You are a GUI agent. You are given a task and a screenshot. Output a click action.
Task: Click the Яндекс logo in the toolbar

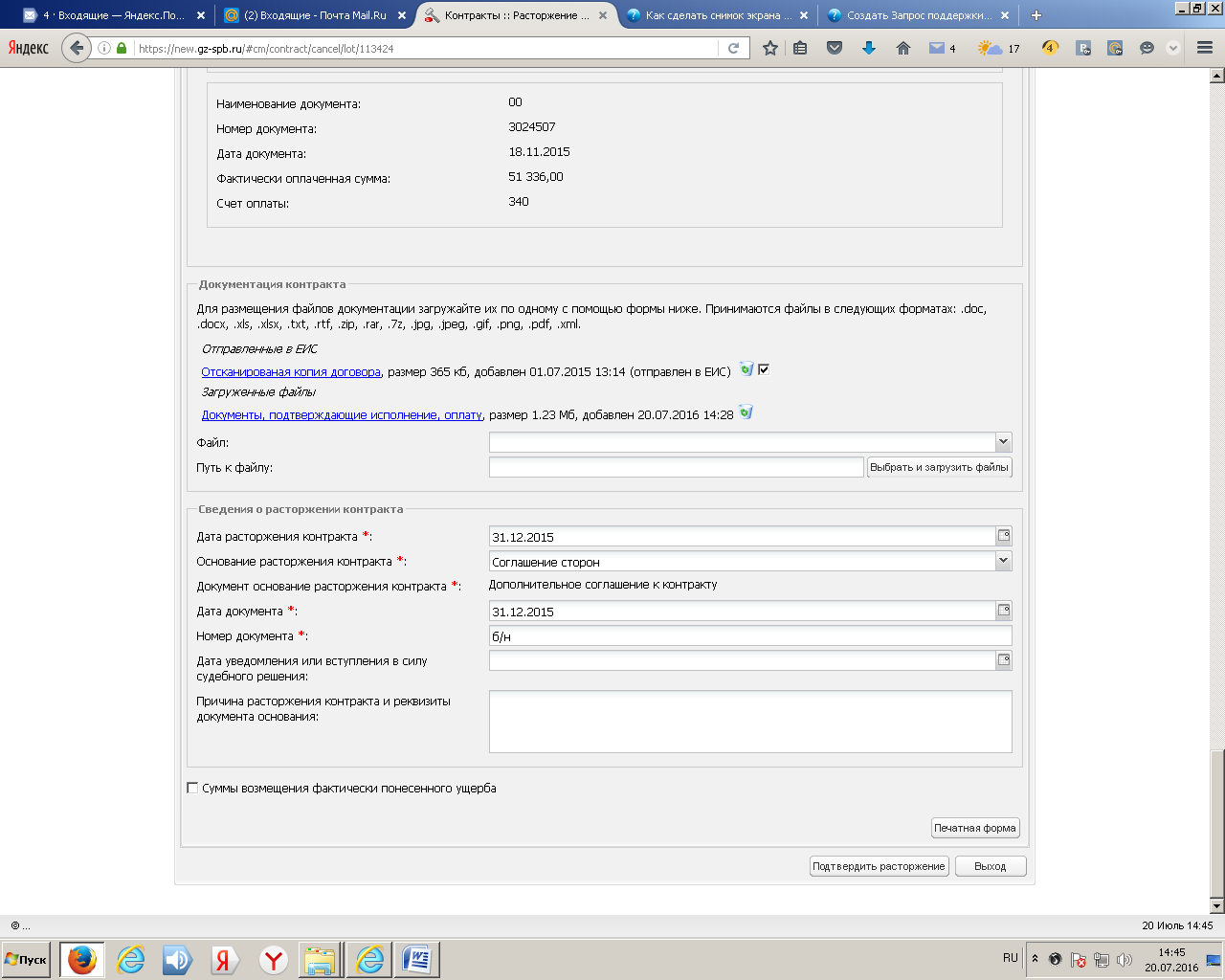[29, 48]
